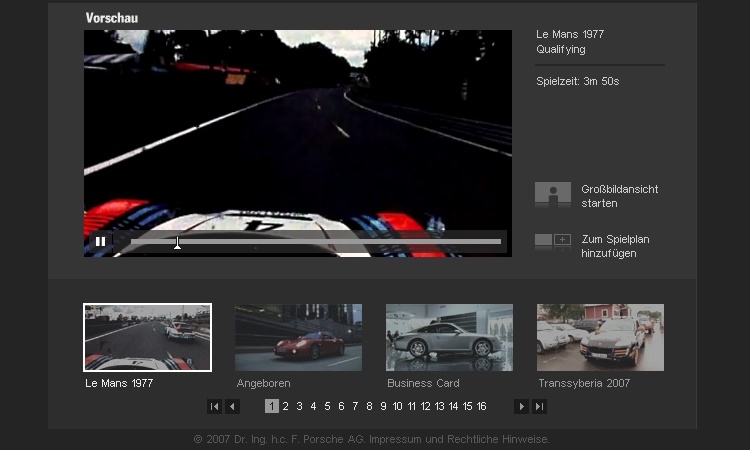Viewport: 750px width, 450px height.
Task: Select the Transsyberia 2007 thumbnail
Action: point(600,337)
